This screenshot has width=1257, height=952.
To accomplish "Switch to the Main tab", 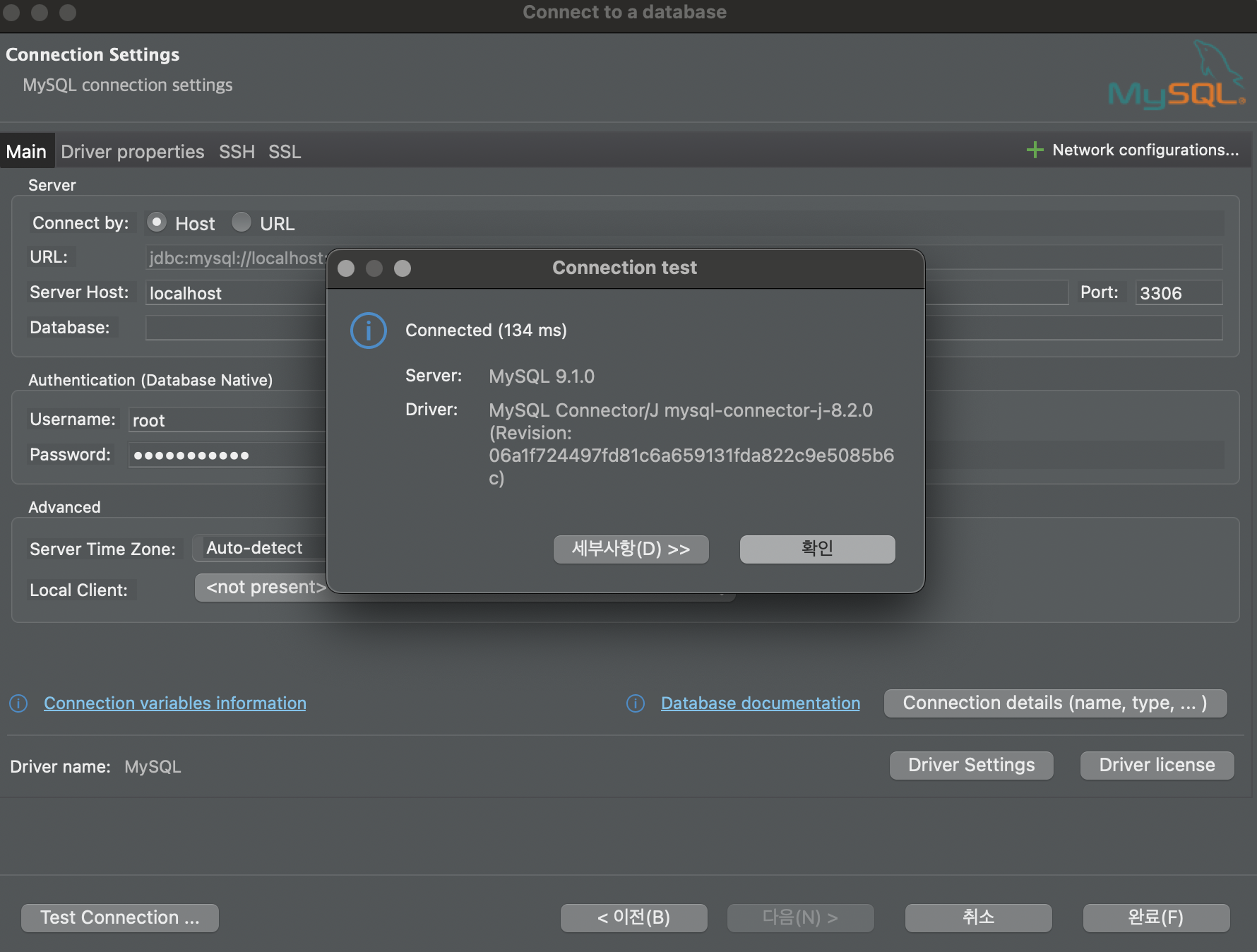I will pos(27,151).
